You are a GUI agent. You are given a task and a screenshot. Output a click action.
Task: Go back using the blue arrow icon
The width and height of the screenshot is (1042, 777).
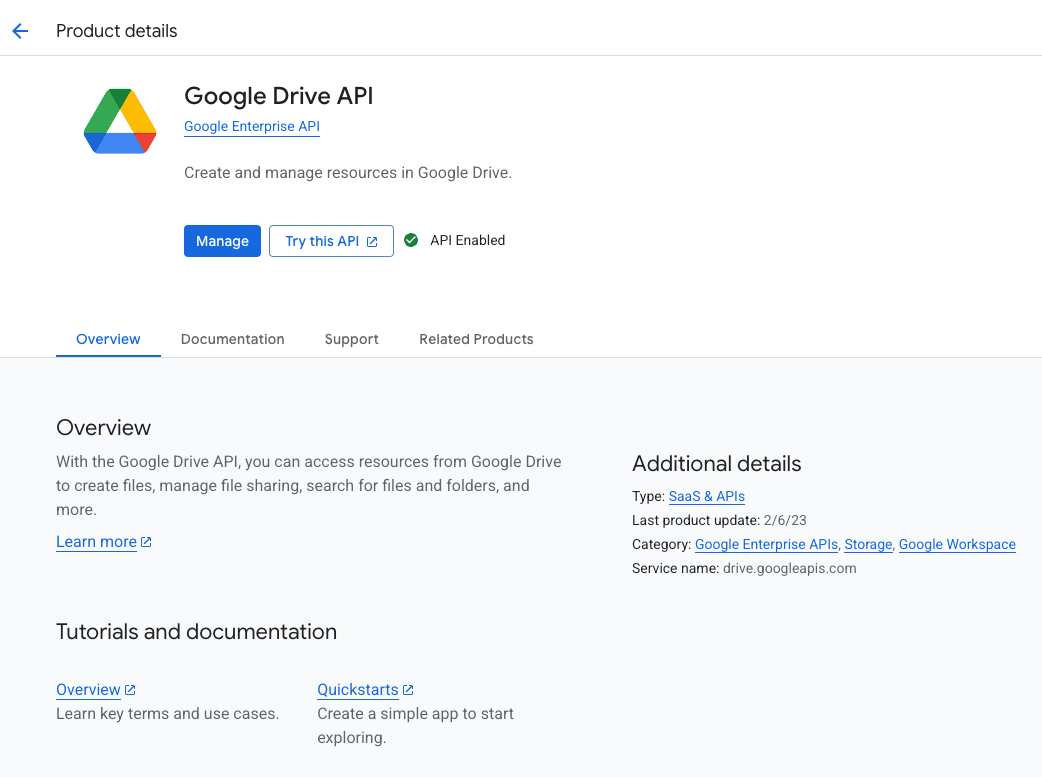click(x=21, y=31)
